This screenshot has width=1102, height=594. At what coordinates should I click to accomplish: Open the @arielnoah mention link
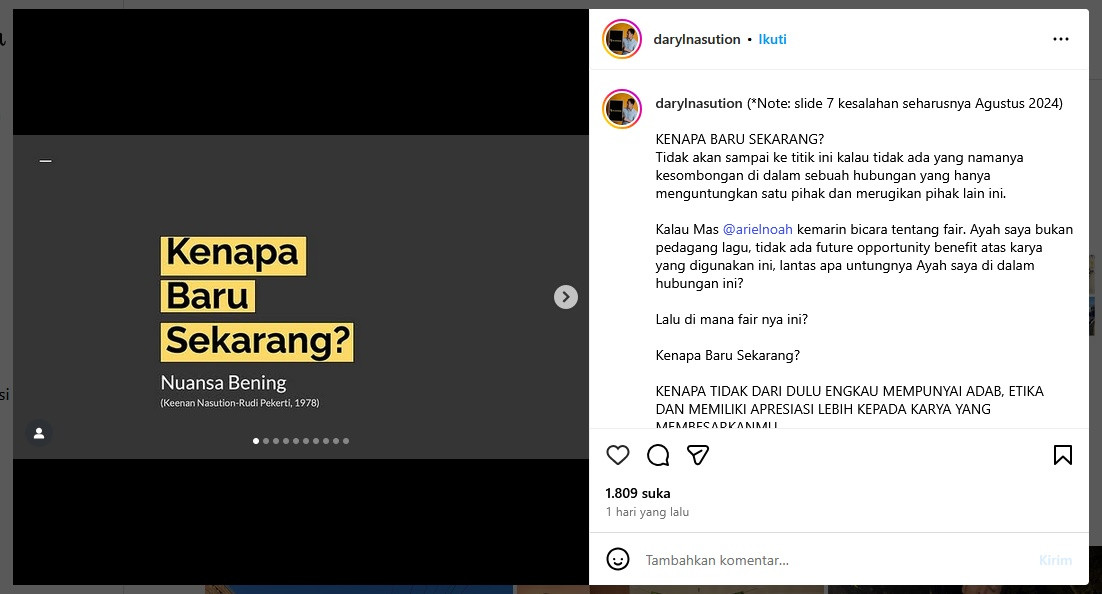tap(758, 229)
